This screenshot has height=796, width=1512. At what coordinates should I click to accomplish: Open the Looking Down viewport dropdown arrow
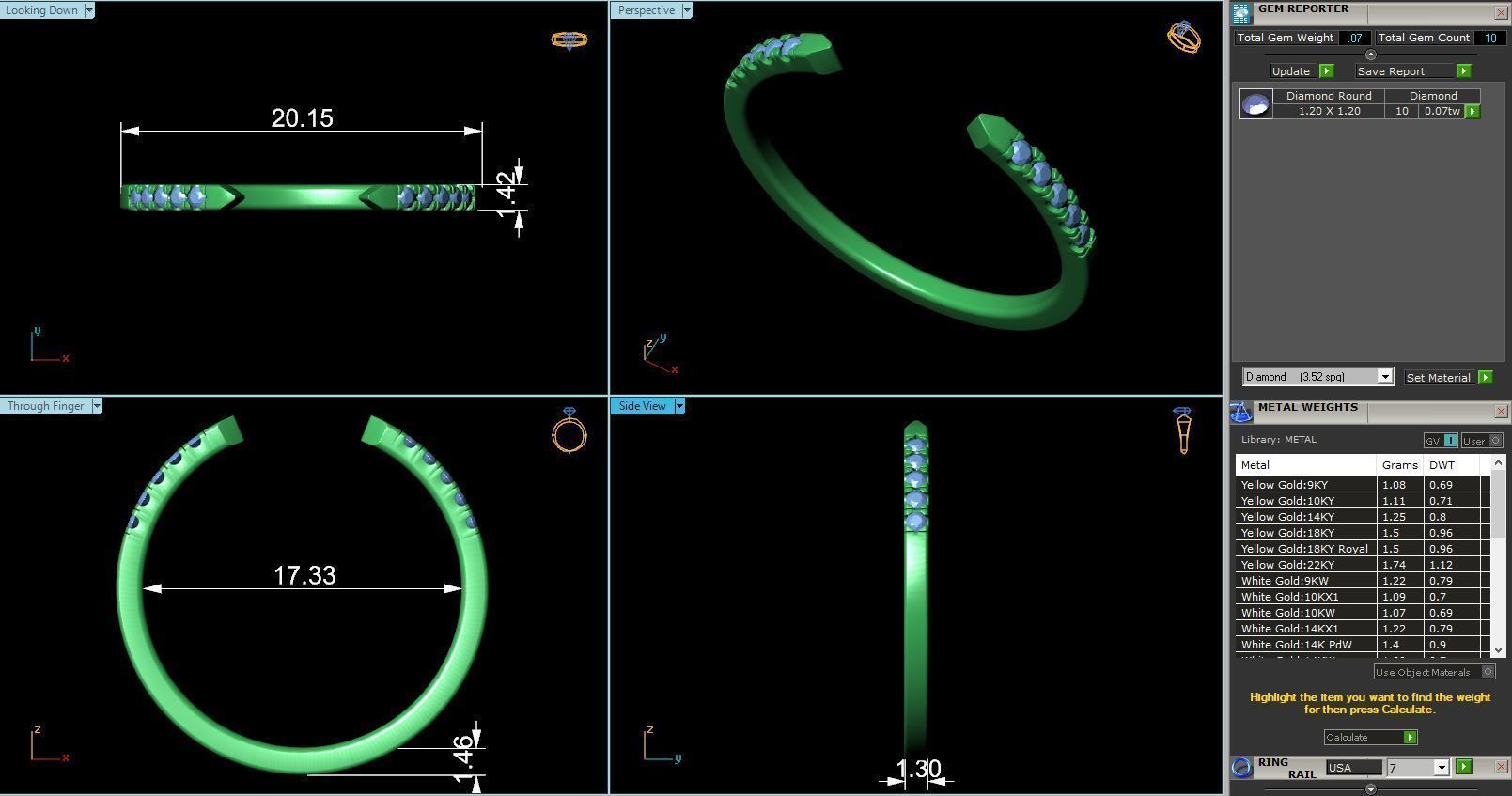89,10
